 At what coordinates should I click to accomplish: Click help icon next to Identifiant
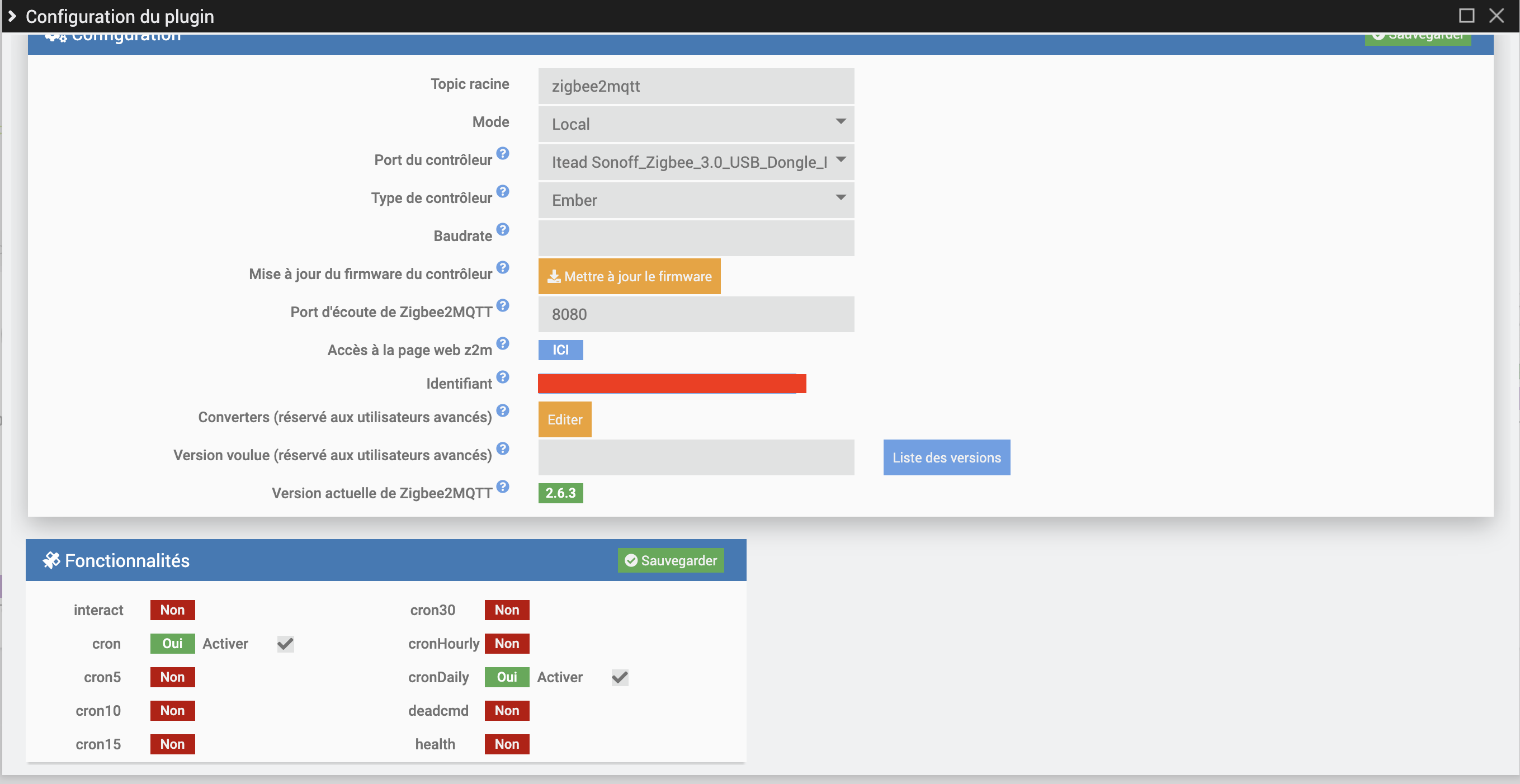502,377
